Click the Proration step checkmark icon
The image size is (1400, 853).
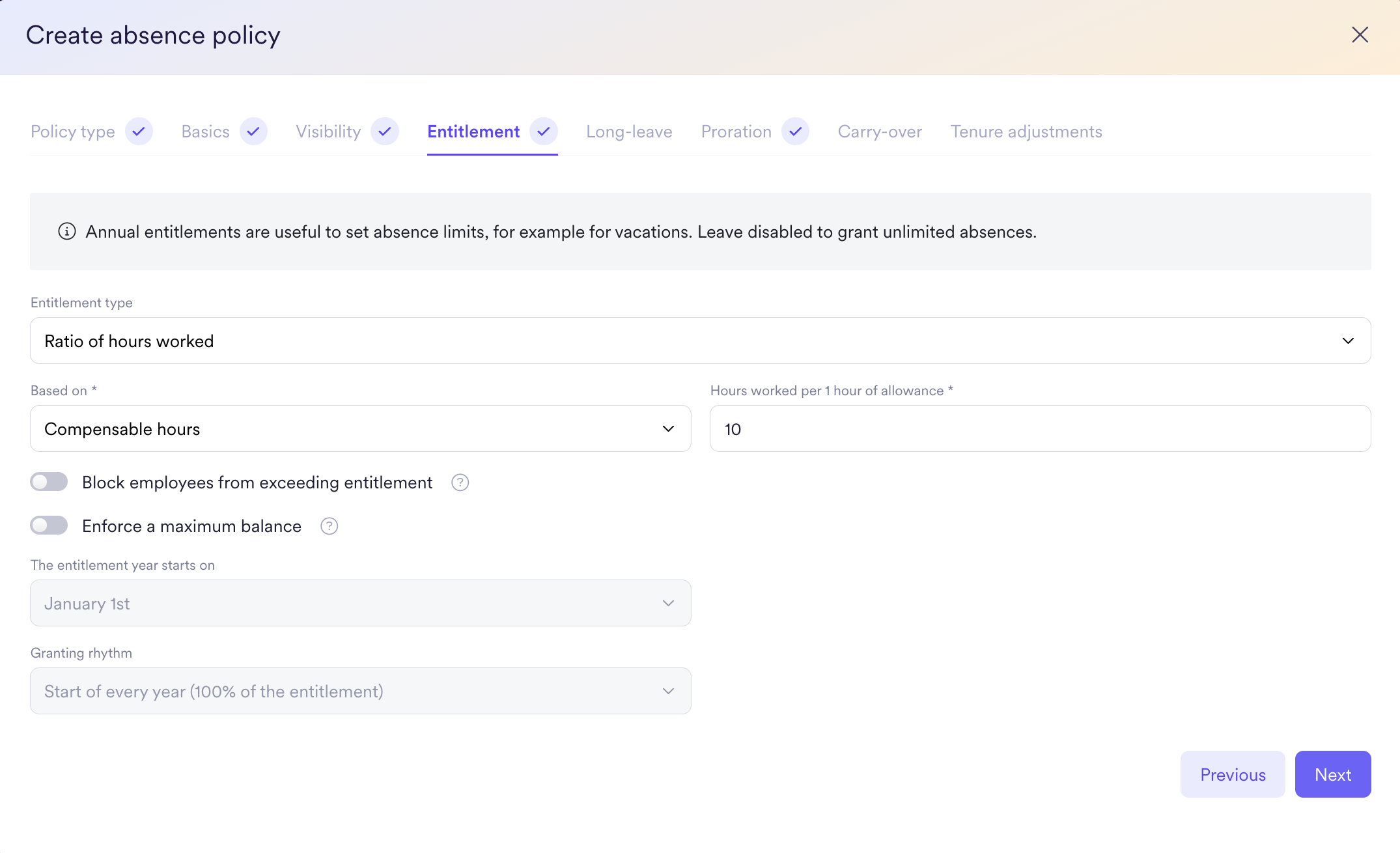click(795, 132)
